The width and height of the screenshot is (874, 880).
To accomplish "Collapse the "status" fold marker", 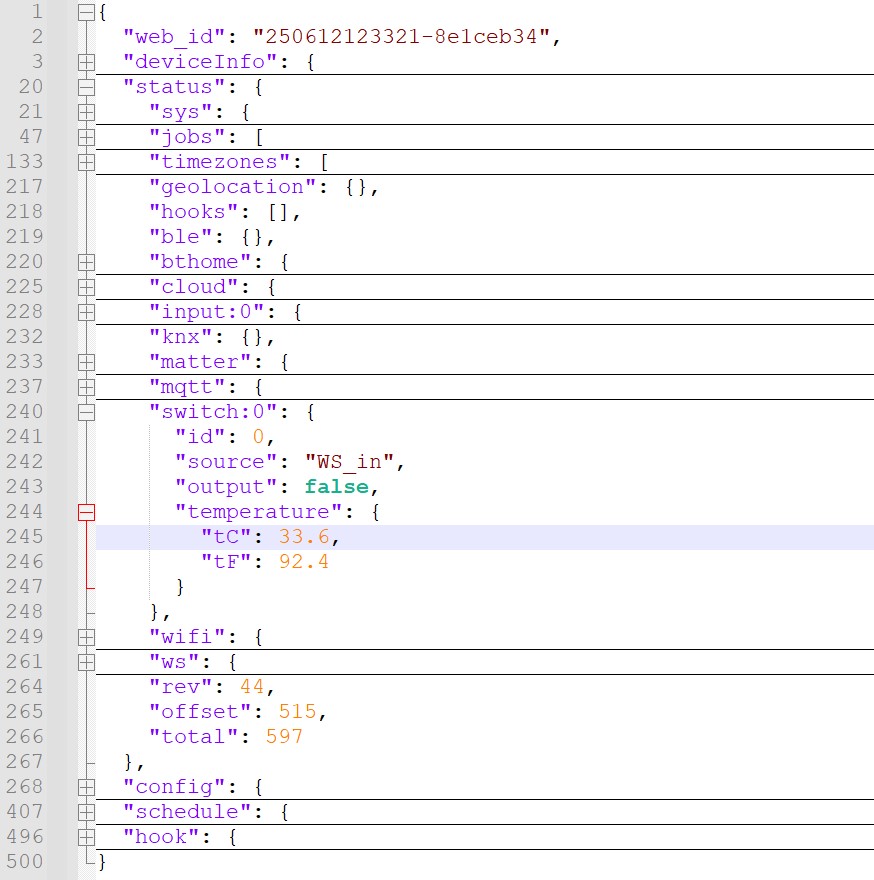I will [x=86, y=88].
